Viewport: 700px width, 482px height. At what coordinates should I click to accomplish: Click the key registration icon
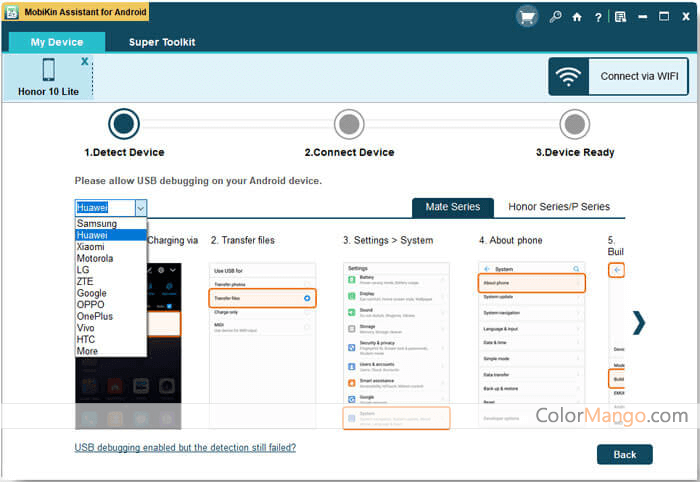point(555,17)
